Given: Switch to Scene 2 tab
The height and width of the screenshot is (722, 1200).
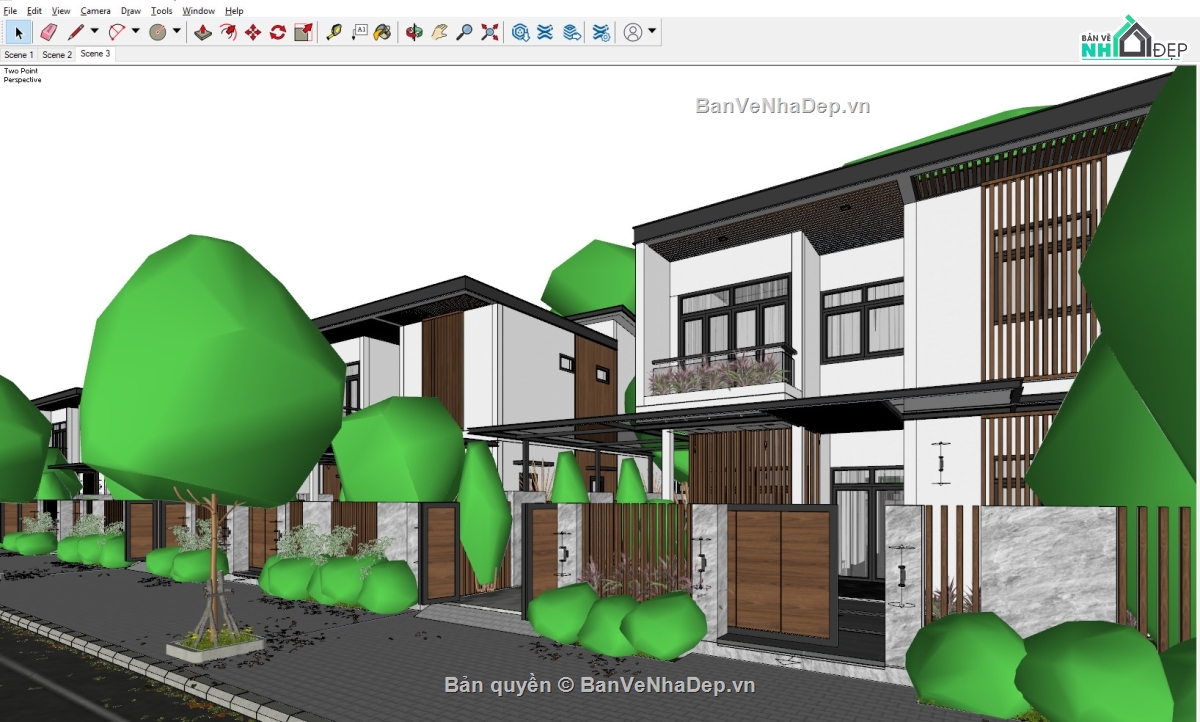Looking at the screenshot, I should 56,54.
